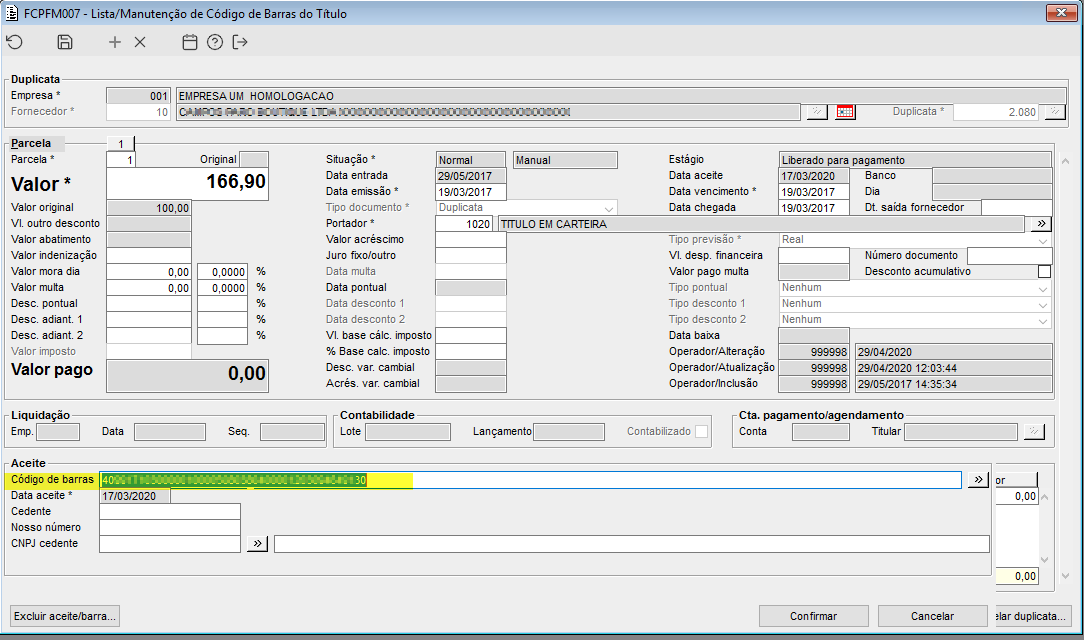
Task: Click the Cancelar button
Action: (932, 616)
